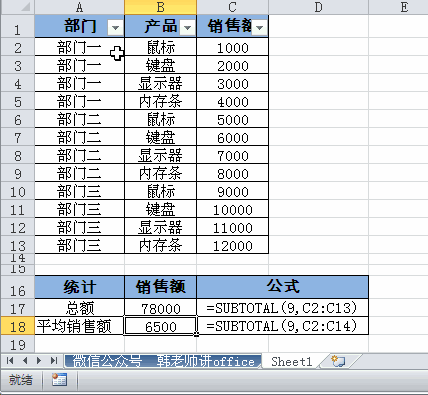Switch to the 微信公众号 韩老师讲office tab
Screen dimensions: 428x395
[163, 361]
